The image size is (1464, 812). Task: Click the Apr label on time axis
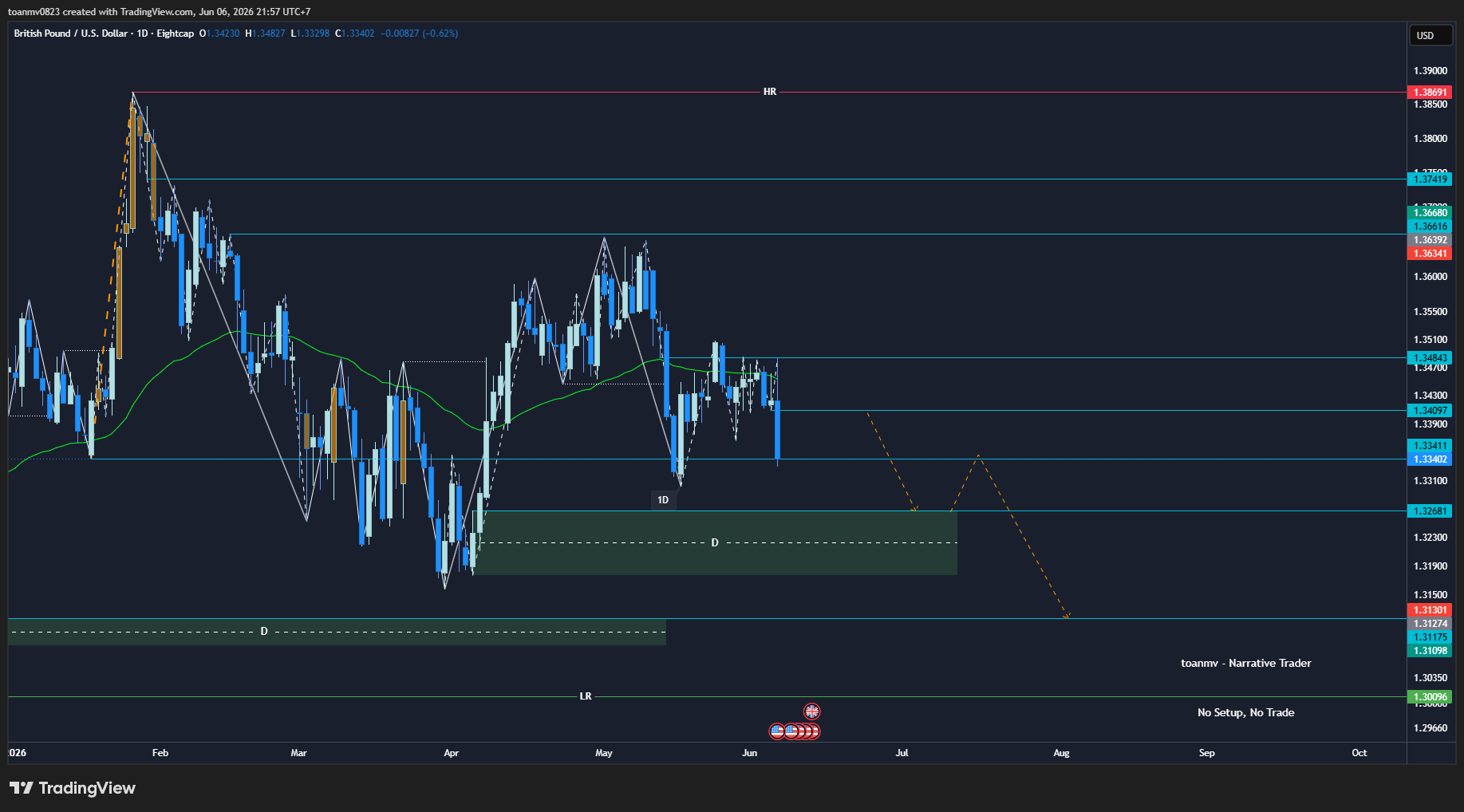click(452, 753)
